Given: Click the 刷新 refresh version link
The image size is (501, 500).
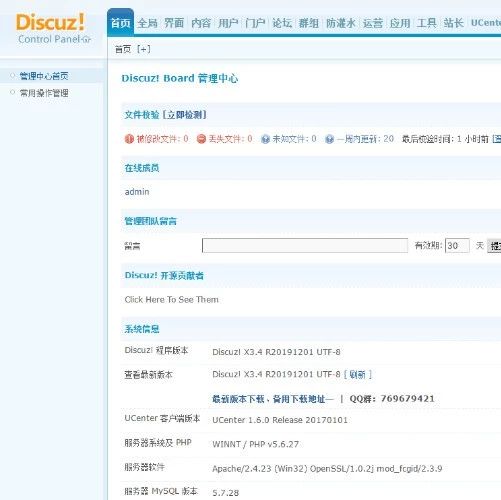Looking at the screenshot, I should (x=358, y=375).
